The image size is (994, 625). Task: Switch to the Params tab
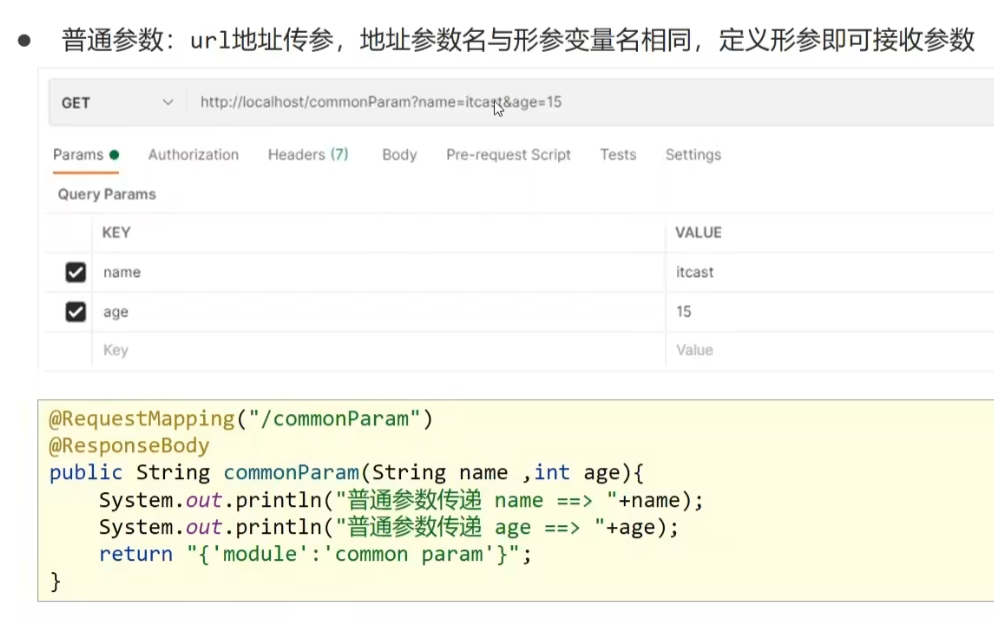coord(78,154)
